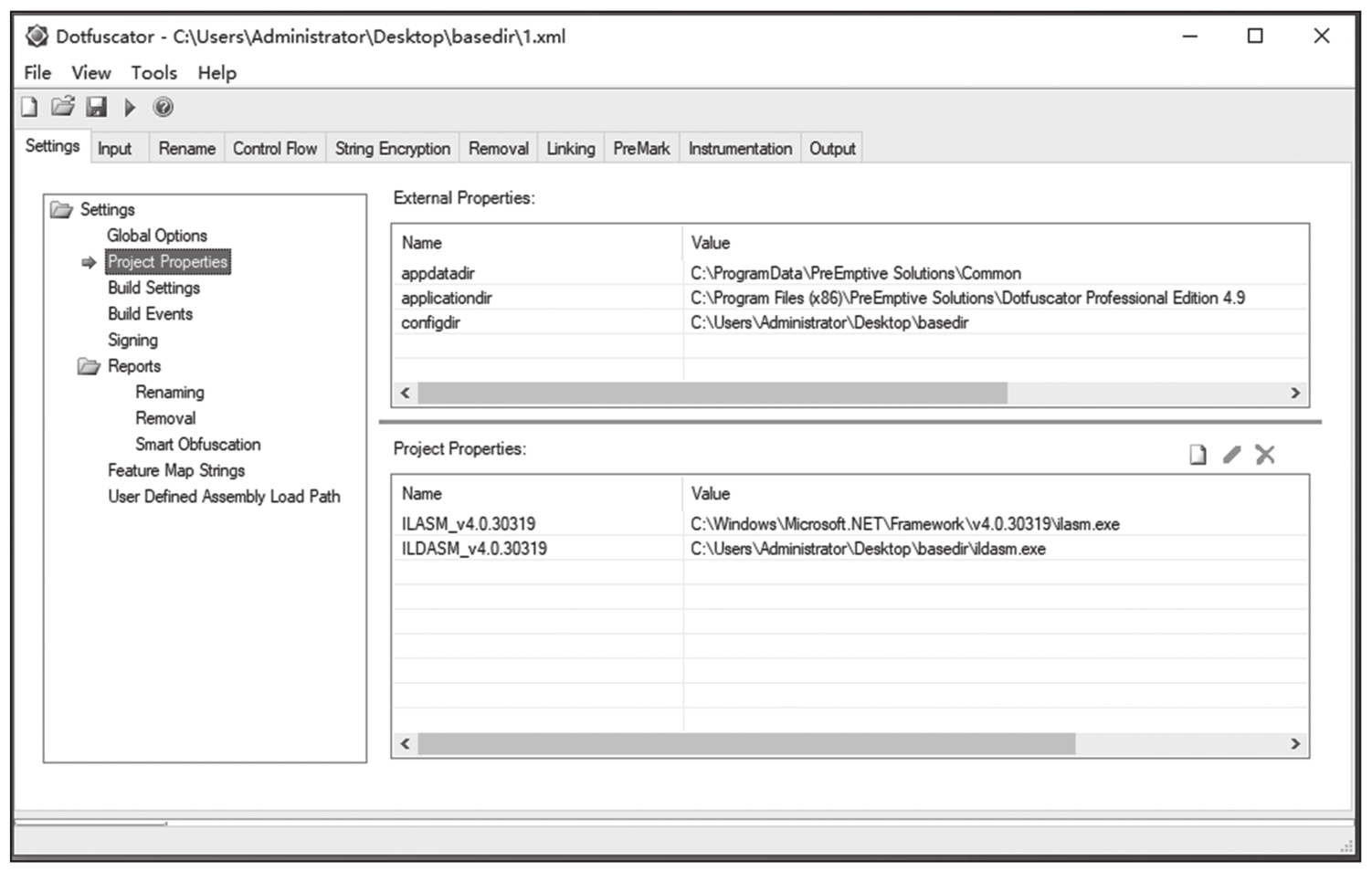Click the Help question mark toolbar icon
Image resolution: width=1372 pixels, height=872 pixels.
163,108
